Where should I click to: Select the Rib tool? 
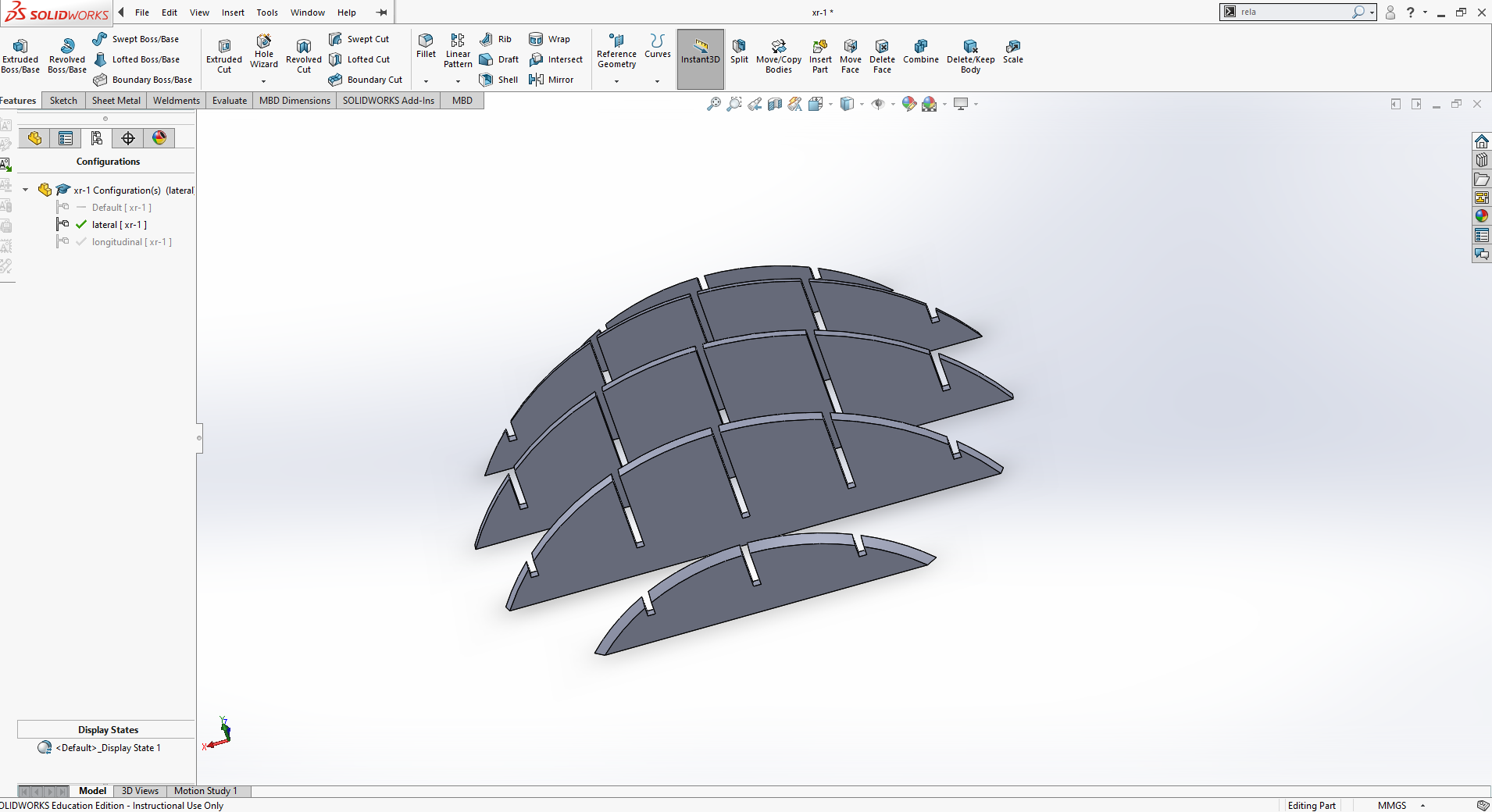point(496,39)
